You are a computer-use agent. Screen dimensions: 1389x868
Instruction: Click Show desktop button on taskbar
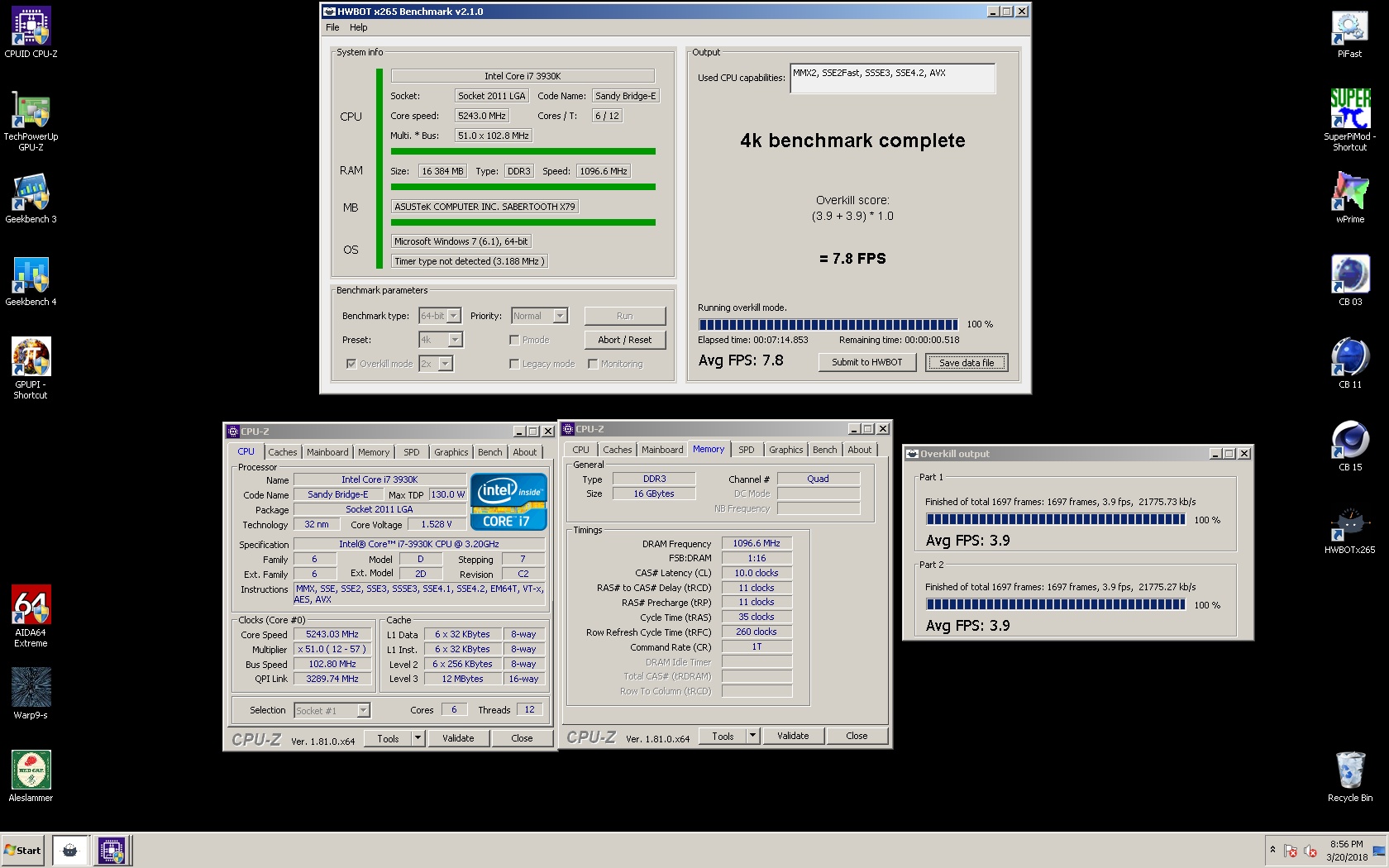(x=1379, y=851)
